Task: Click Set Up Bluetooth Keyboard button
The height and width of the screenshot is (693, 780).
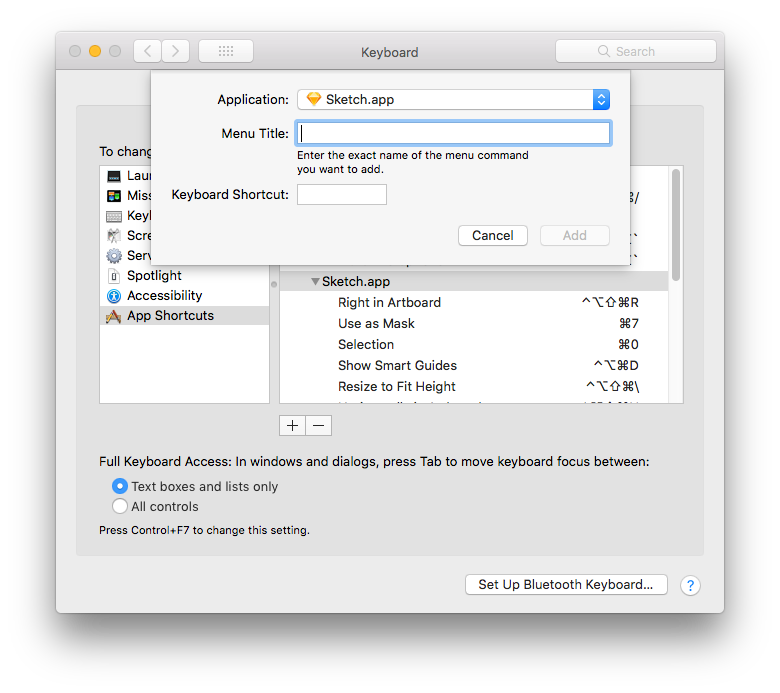Action: point(566,585)
